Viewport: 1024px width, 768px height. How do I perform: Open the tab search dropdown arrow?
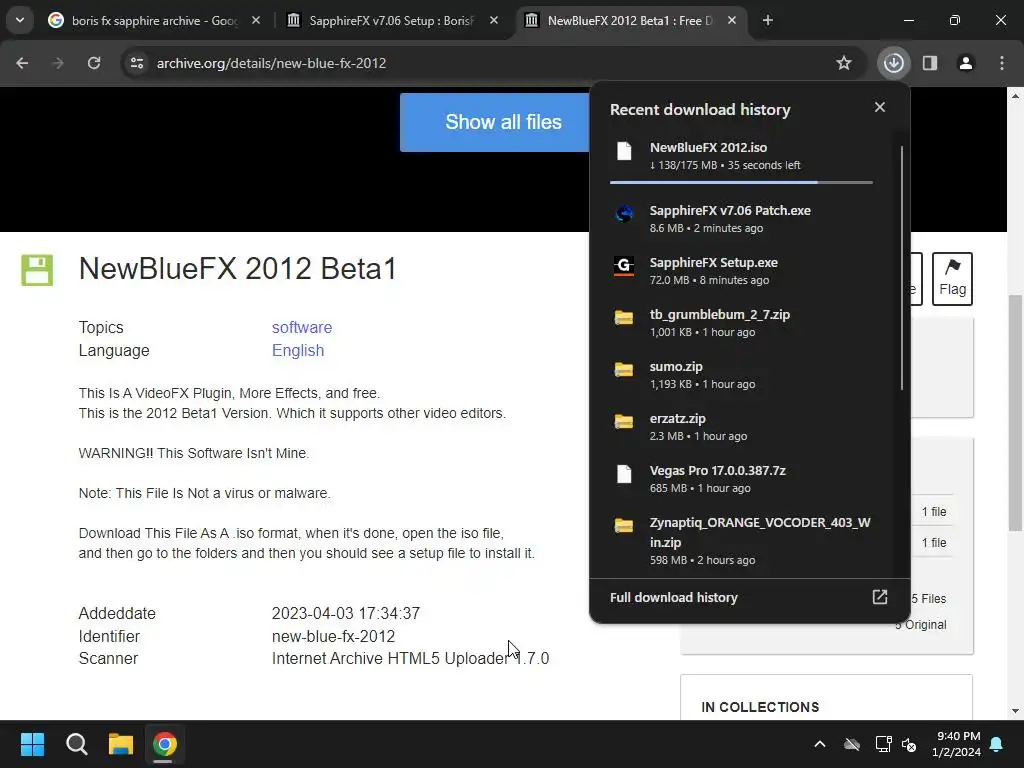tap(20, 20)
